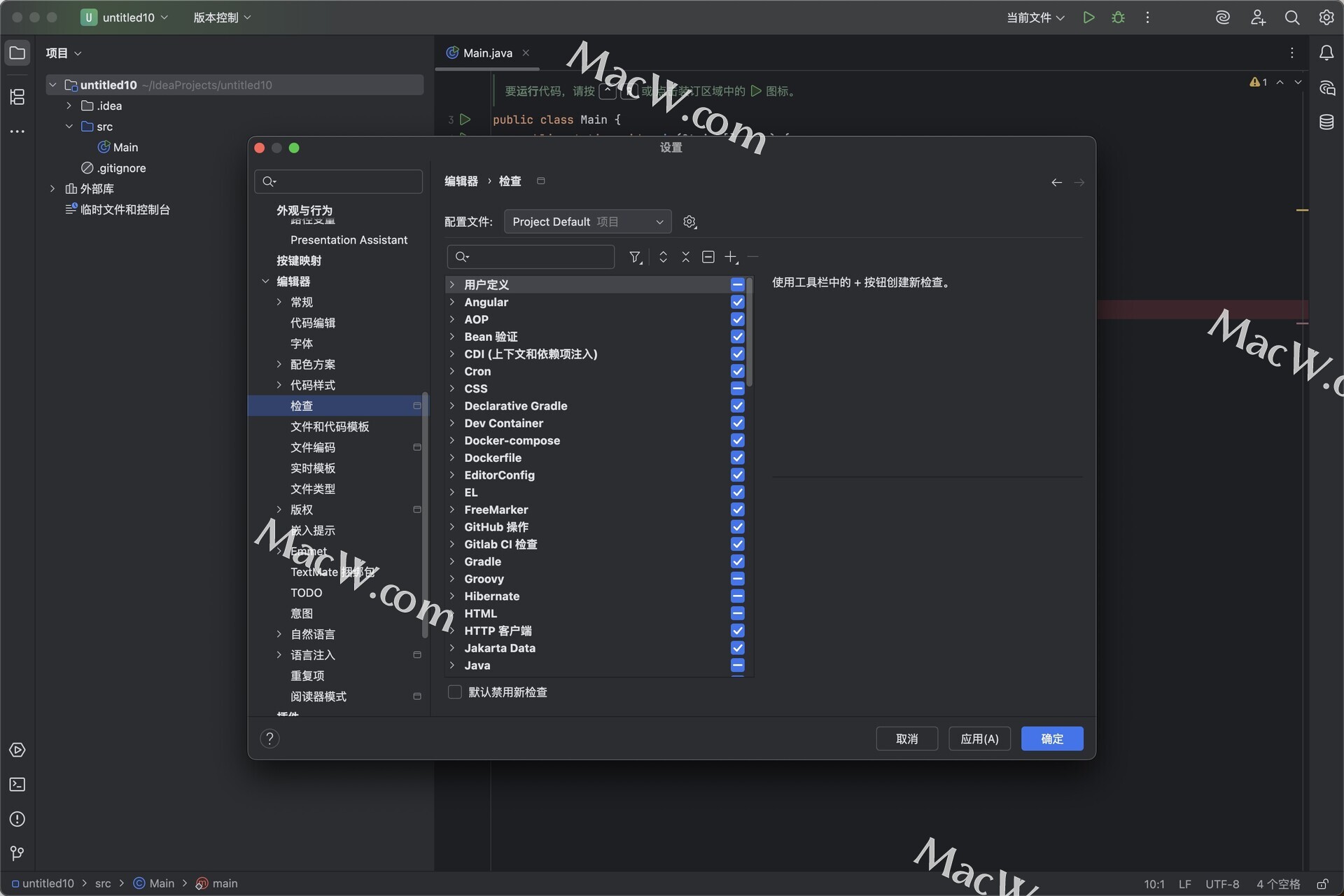Click the 取消 button

click(x=906, y=739)
